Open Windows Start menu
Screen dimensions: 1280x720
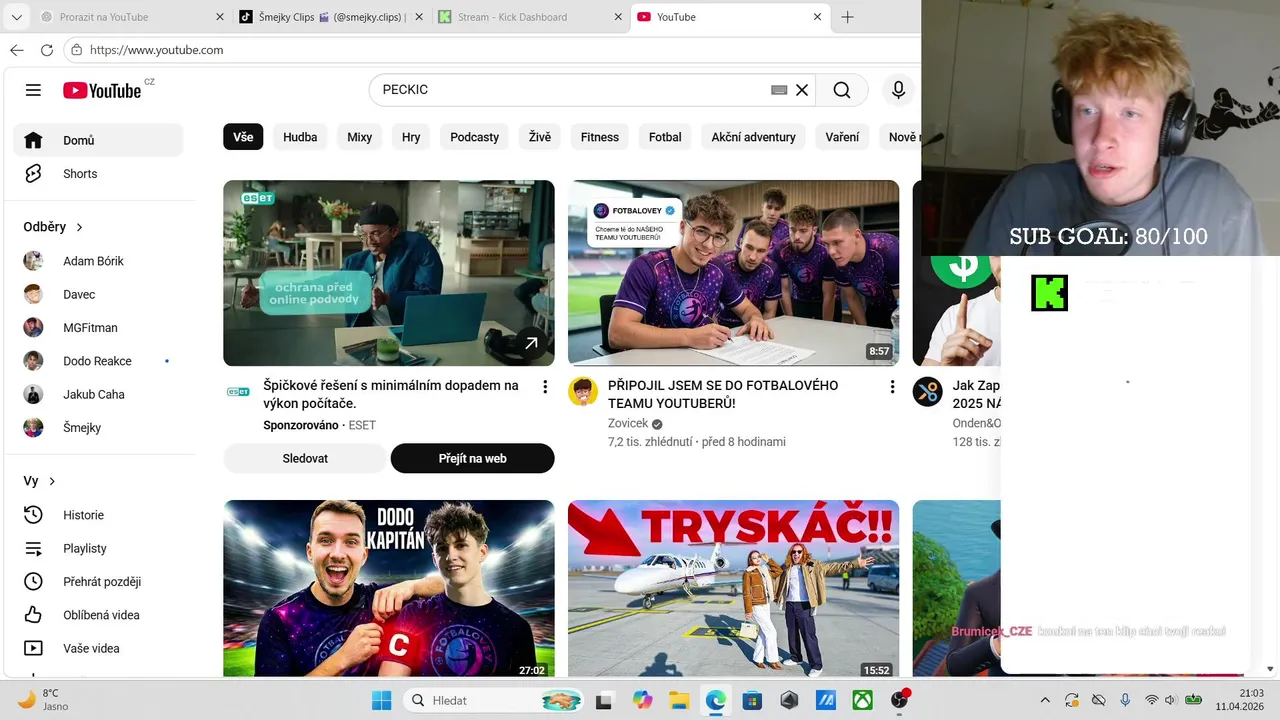coord(382,700)
